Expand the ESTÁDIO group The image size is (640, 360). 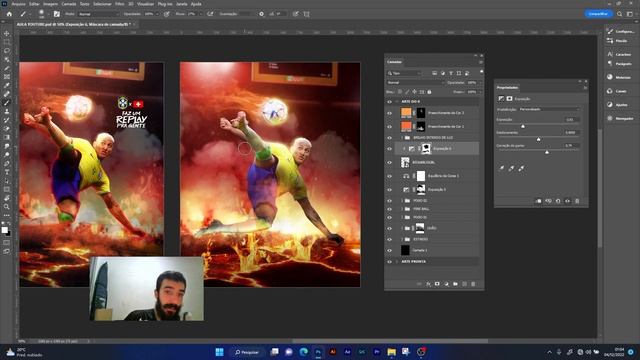pyautogui.click(x=402, y=239)
